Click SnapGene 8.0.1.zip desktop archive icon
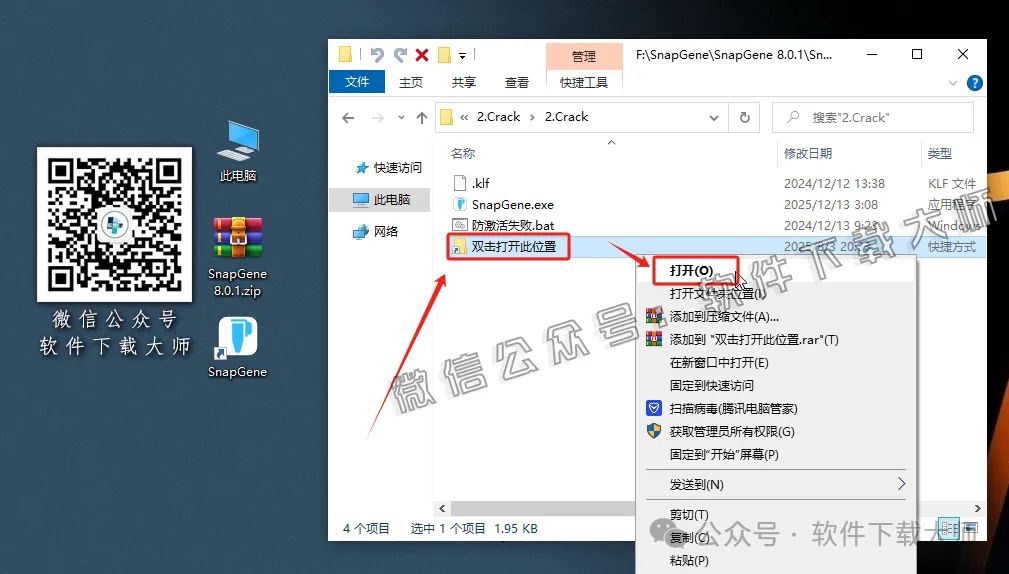This screenshot has height=574, width=1009. pos(237,256)
